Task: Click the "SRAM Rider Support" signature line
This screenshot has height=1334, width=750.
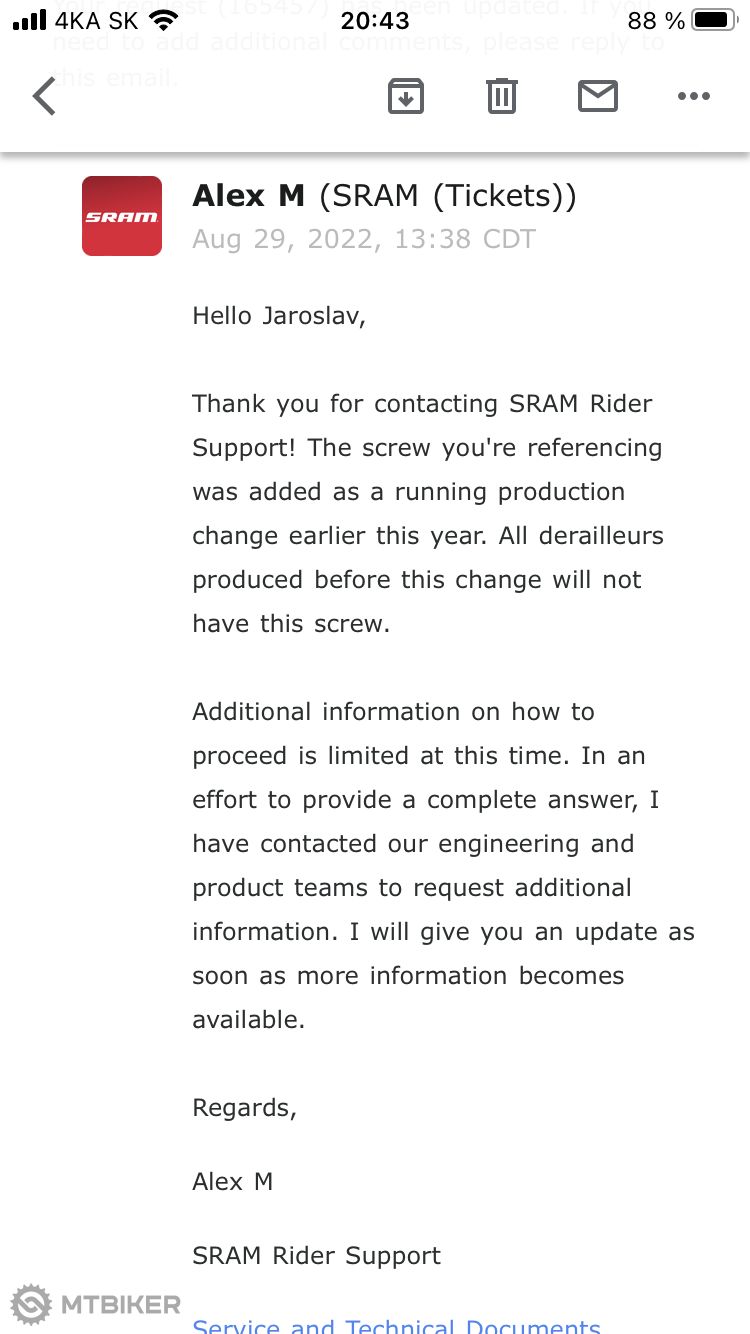Action: coord(316,1256)
